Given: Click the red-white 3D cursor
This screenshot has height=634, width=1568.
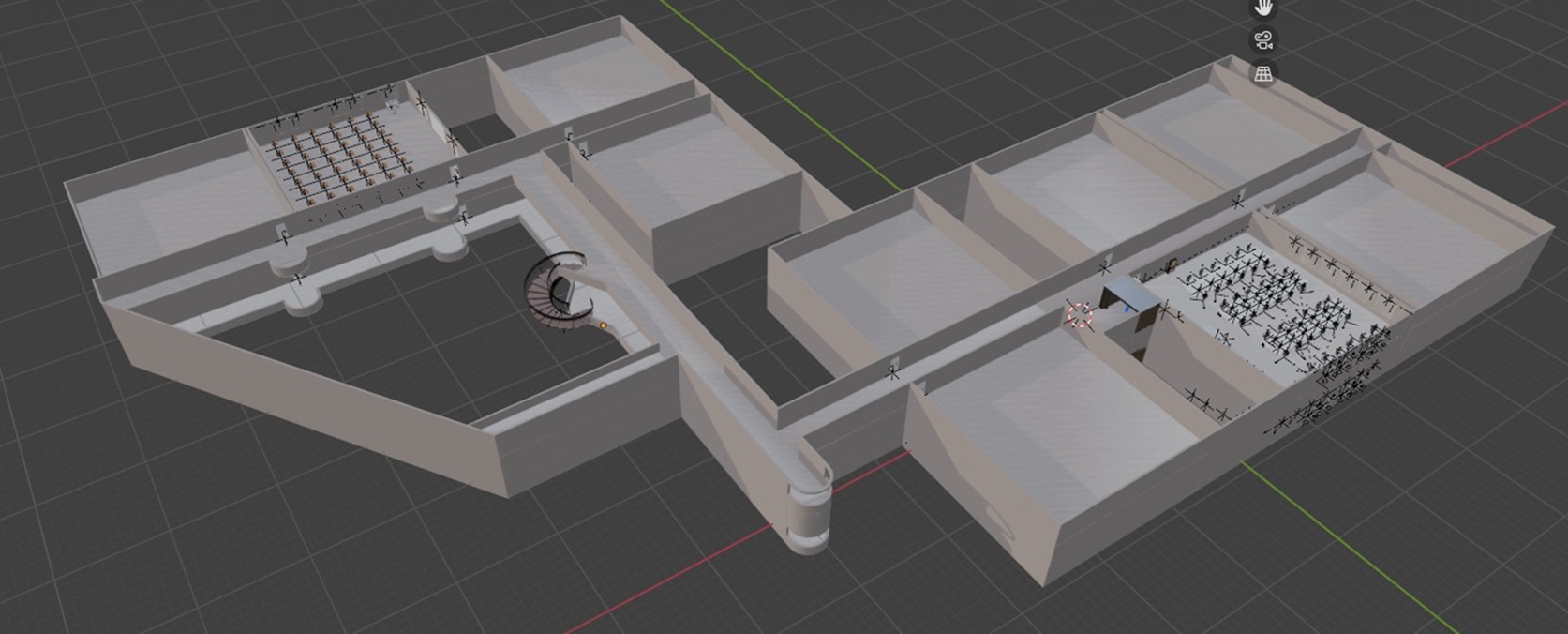Looking at the screenshot, I should (x=1082, y=315).
